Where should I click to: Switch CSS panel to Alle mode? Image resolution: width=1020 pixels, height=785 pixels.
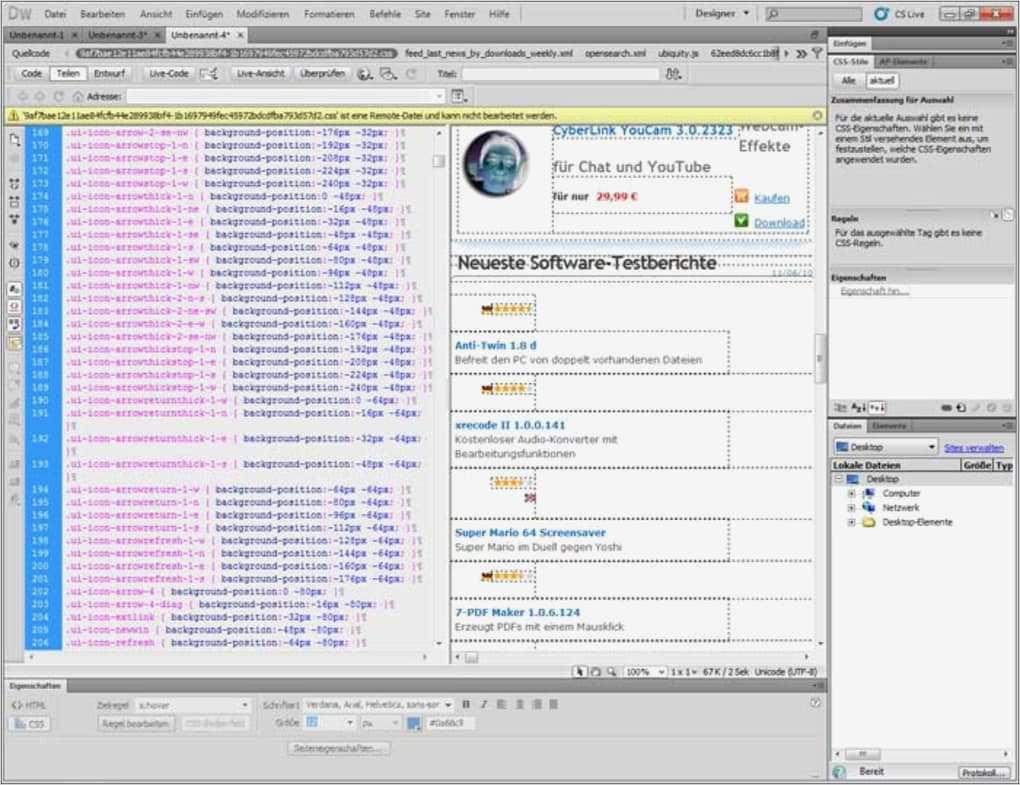848,81
